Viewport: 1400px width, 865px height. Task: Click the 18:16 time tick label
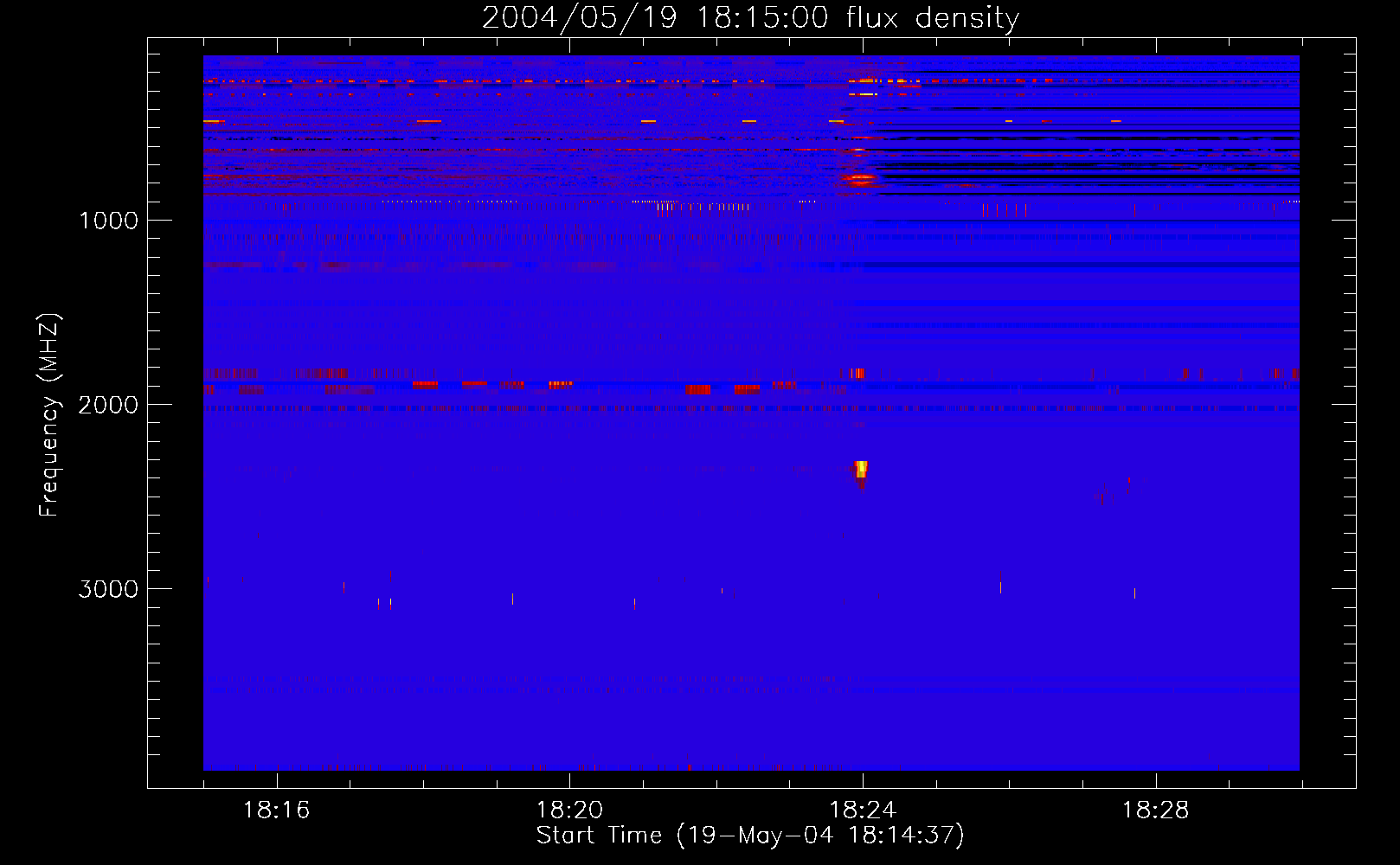click(x=276, y=811)
